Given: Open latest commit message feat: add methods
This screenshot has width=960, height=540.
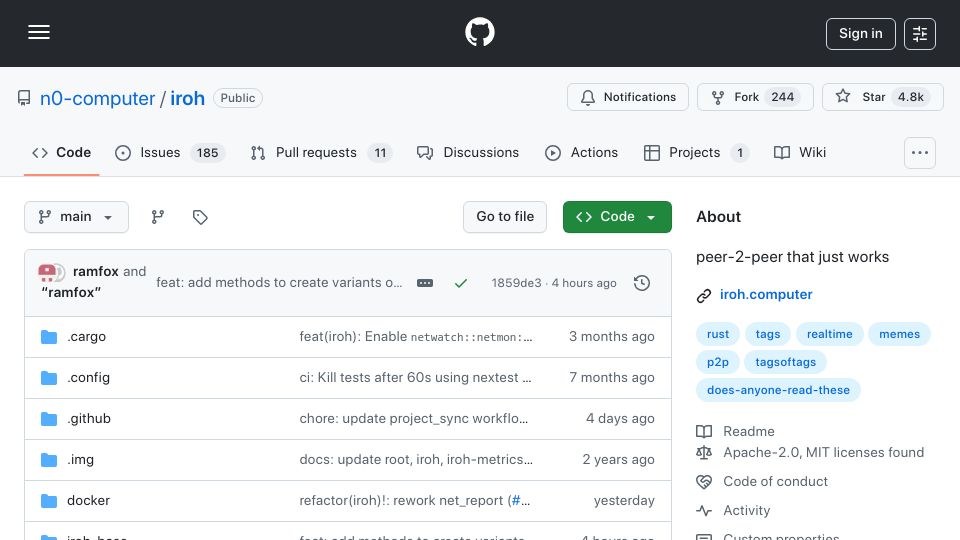Looking at the screenshot, I should 279,282.
